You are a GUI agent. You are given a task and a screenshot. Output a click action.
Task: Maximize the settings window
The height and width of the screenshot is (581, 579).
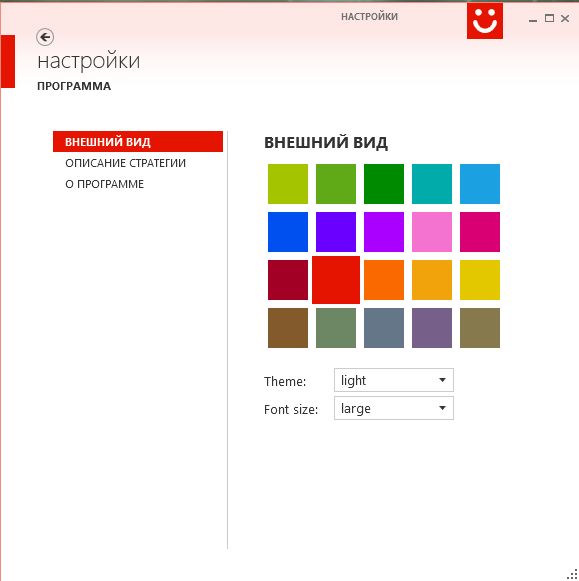(x=549, y=18)
